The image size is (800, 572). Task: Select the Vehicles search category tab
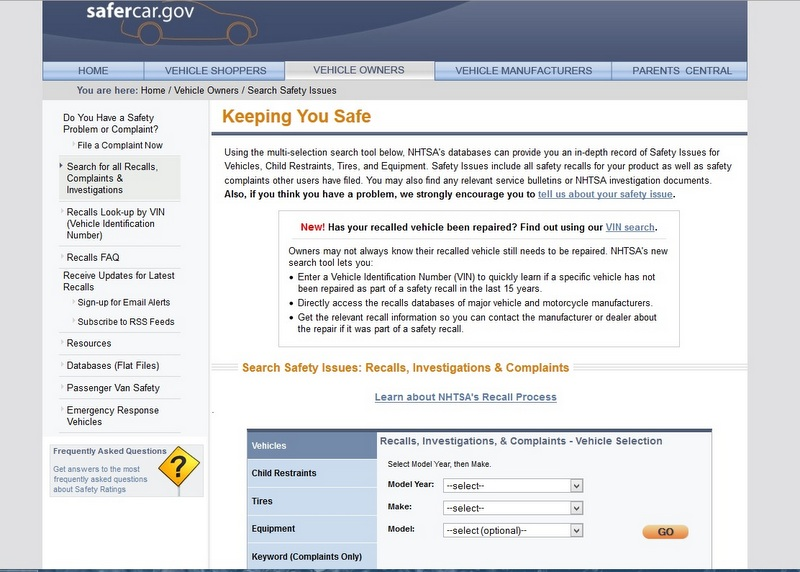pos(312,445)
